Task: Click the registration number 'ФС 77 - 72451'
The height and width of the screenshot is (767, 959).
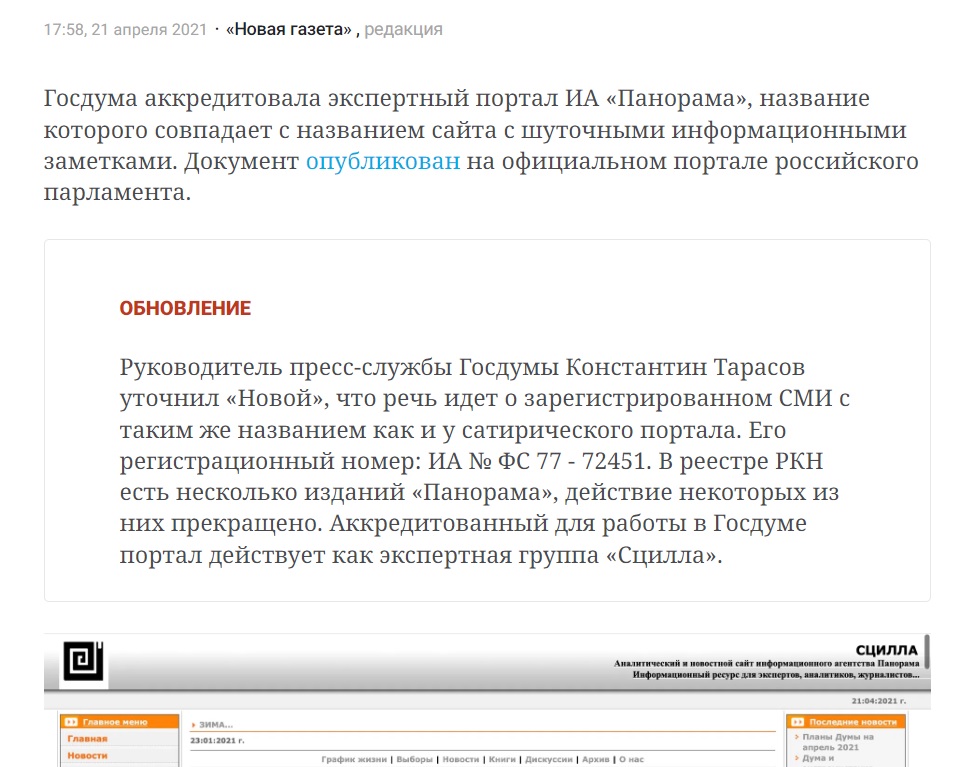Action: pyautogui.click(x=571, y=461)
